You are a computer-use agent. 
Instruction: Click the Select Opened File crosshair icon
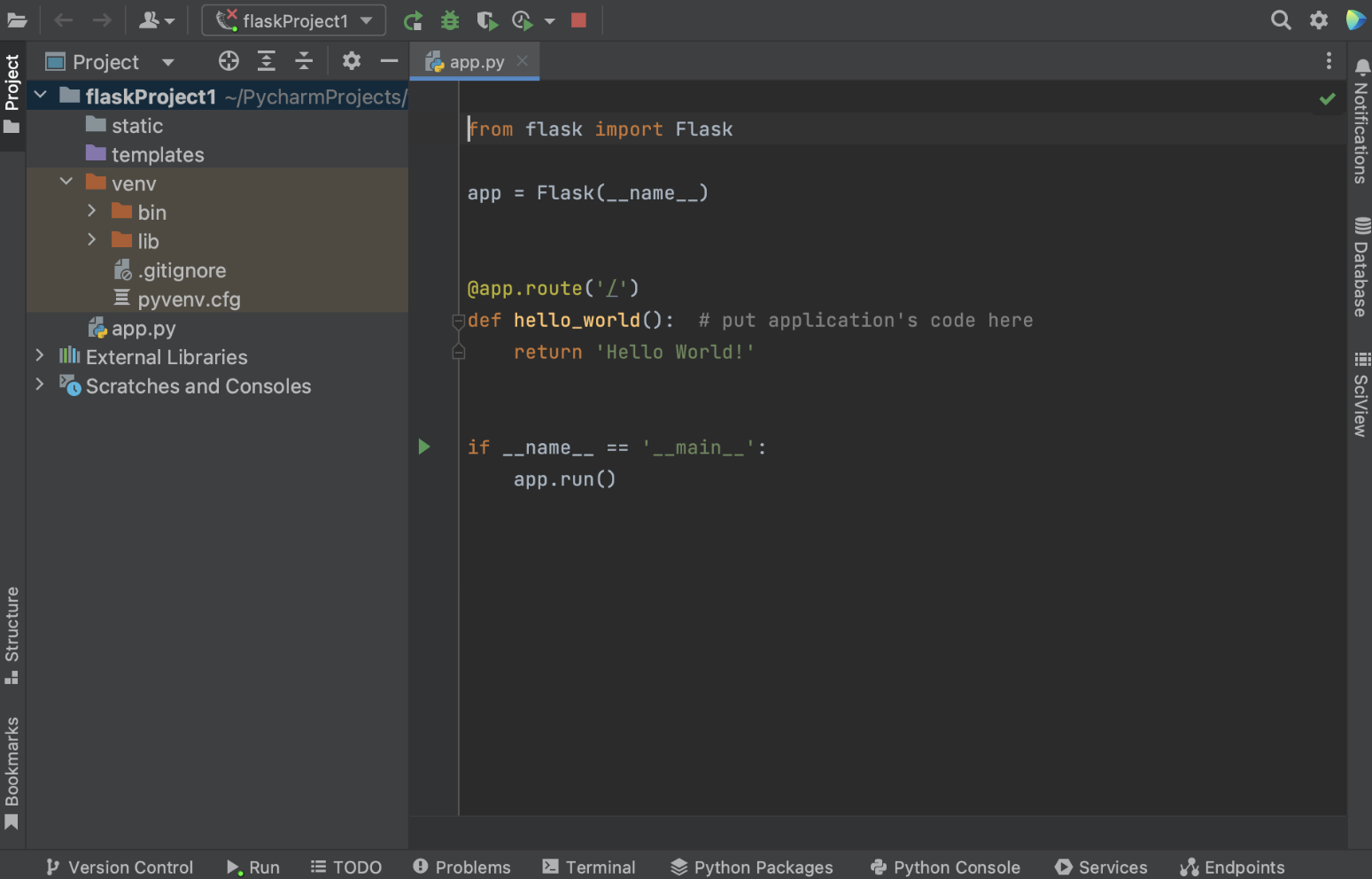(229, 61)
